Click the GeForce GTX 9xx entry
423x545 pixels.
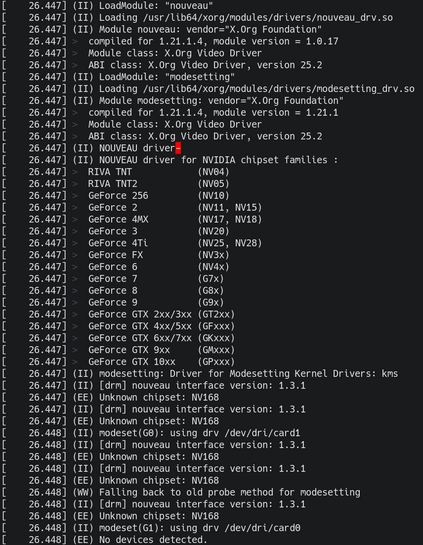click(x=162, y=350)
